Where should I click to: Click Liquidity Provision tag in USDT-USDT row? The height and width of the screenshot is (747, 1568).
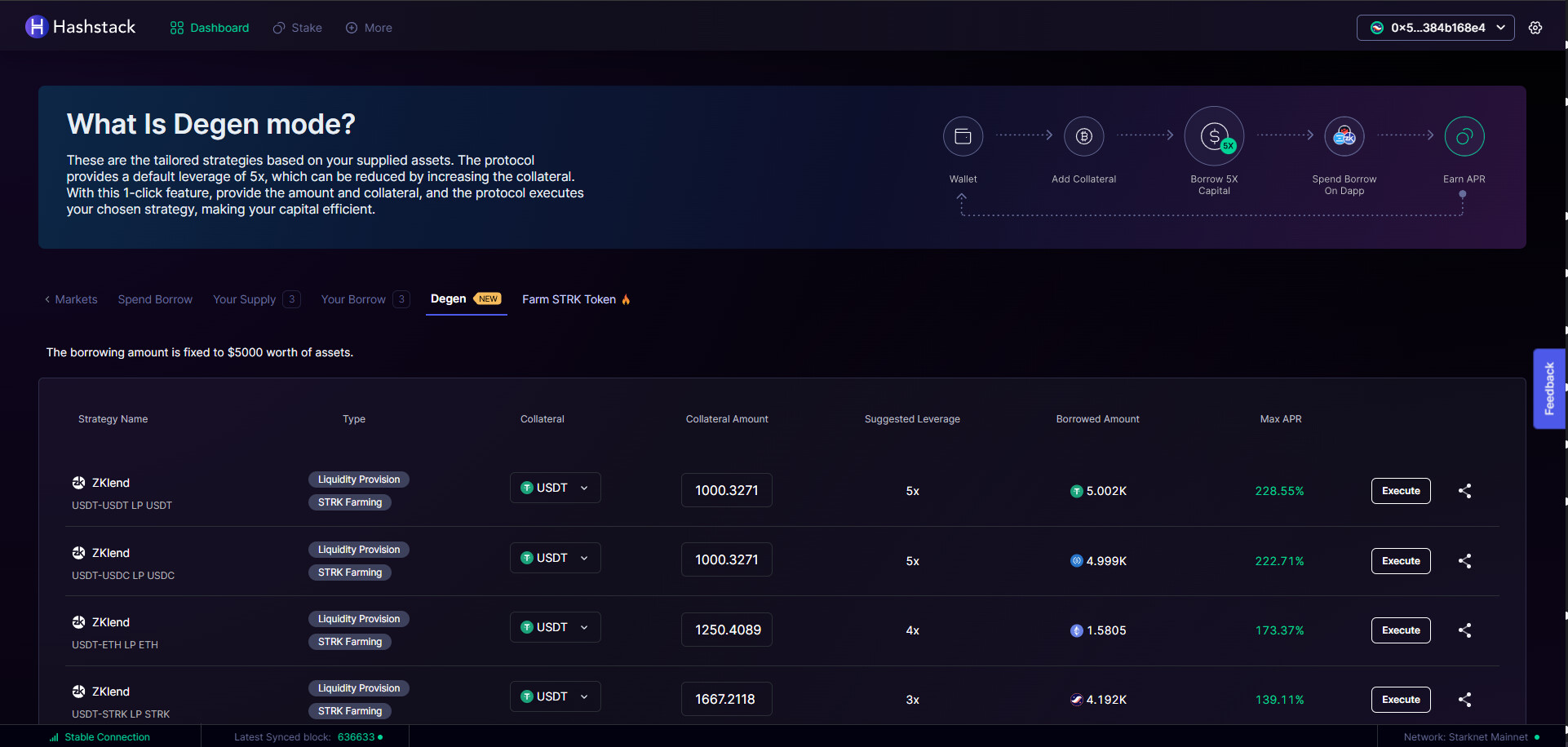(x=359, y=480)
